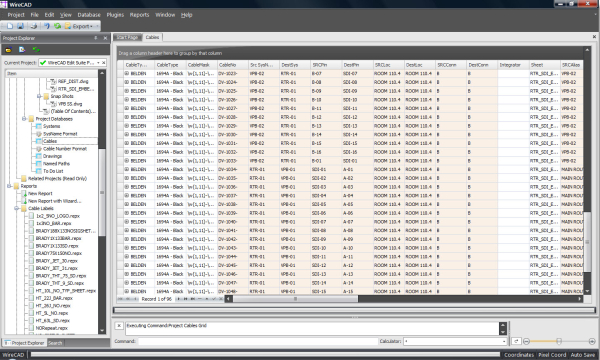The height and width of the screenshot is (360, 600).
Task: Open the View menu
Action: click(65, 15)
